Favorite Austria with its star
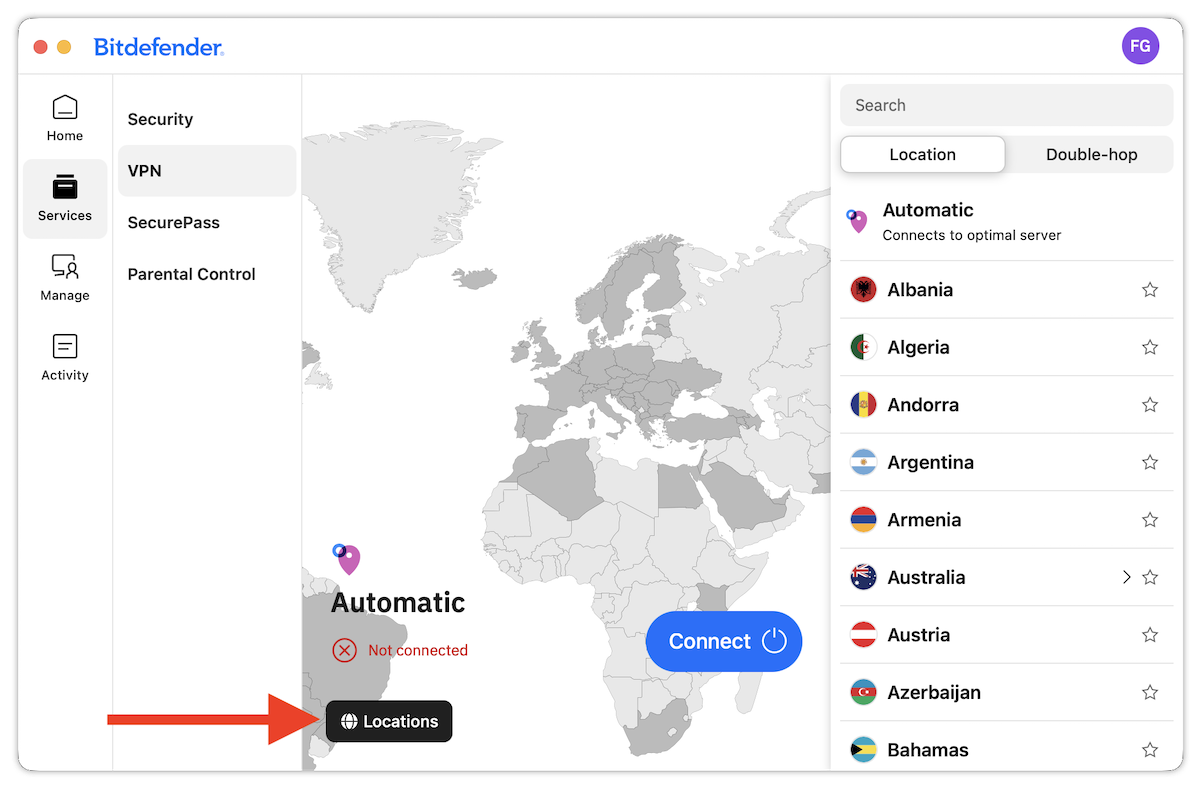This screenshot has width=1200, height=790. pos(1150,635)
